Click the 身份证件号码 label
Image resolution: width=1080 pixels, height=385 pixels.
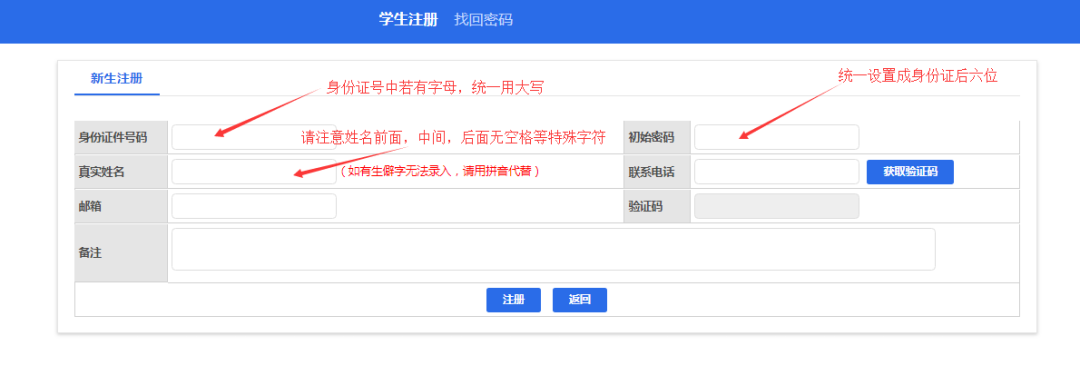(x=113, y=137)
